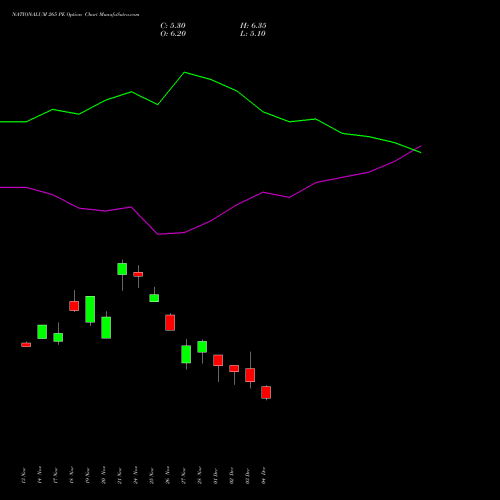Click the lowest trough of the purple line

click(158, 234)
